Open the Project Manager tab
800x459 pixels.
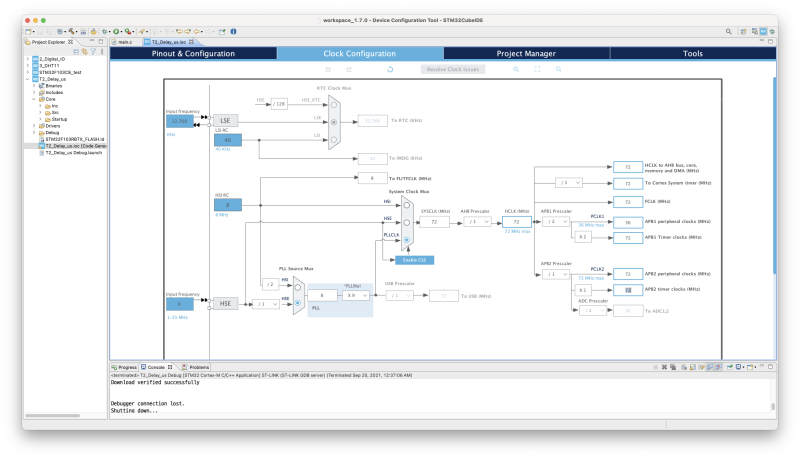point(527,54)
